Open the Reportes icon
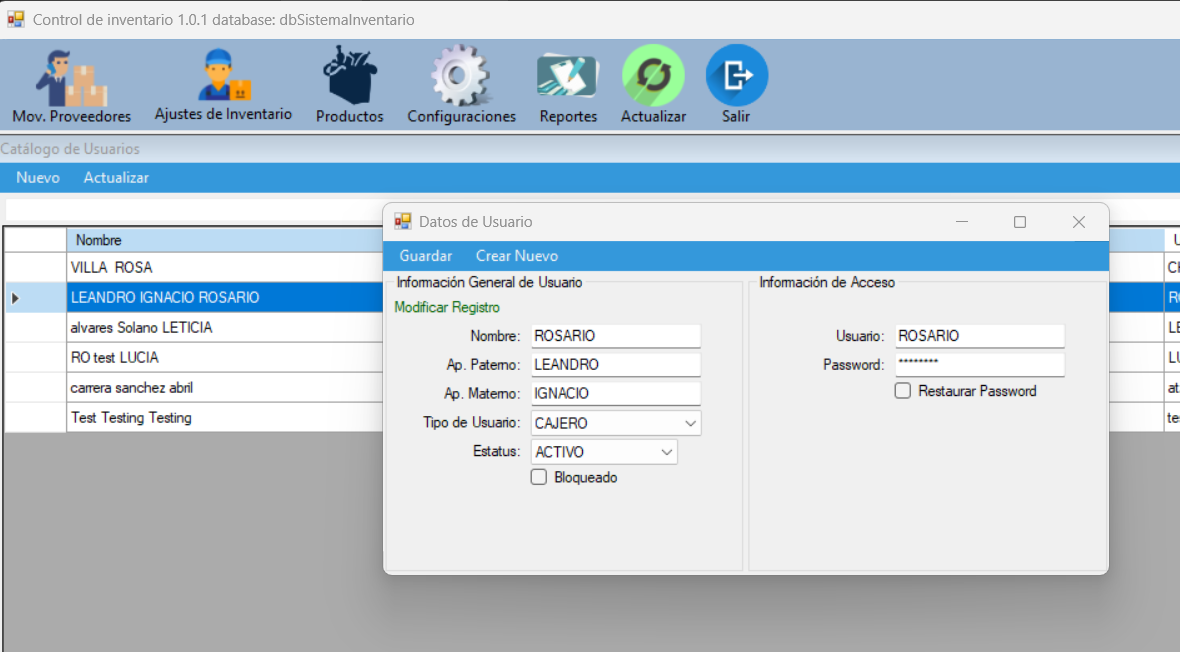1180x652 pixels. [567, 77]
